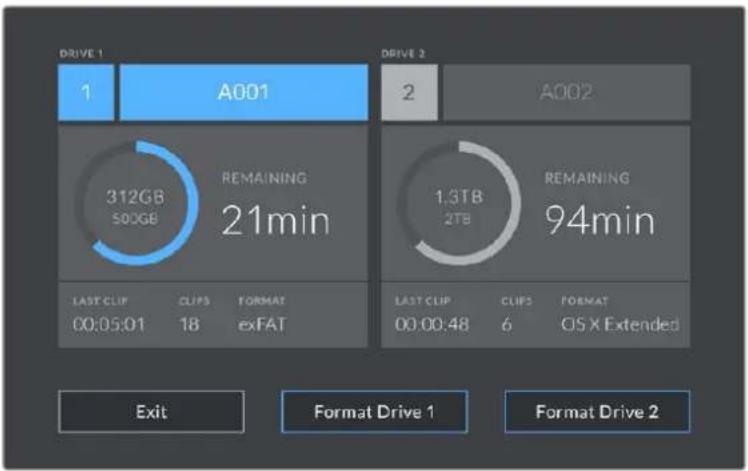This screenshot has height=471, width=748.
Task: Click the 94min remaining value
Action: 600,220
